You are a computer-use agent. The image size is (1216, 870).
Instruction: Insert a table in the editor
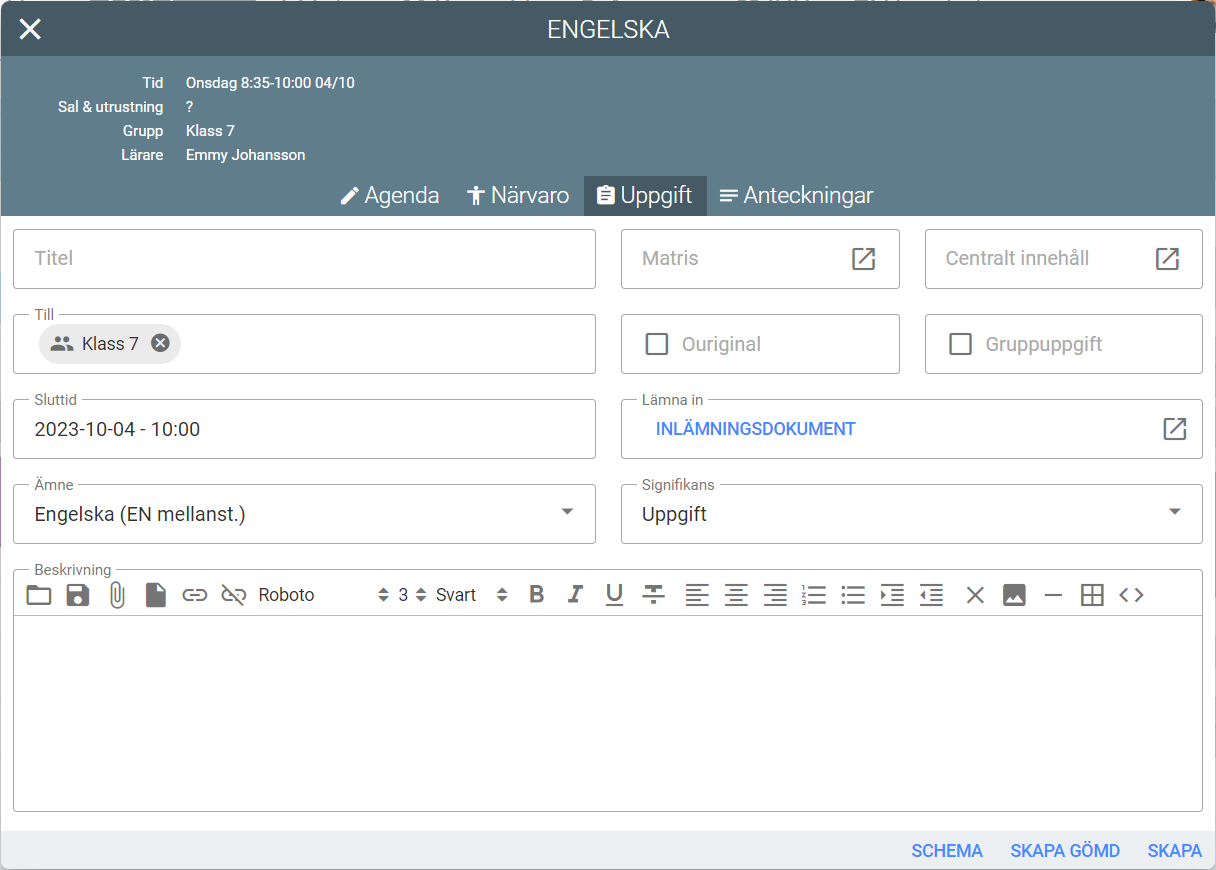1092,595
